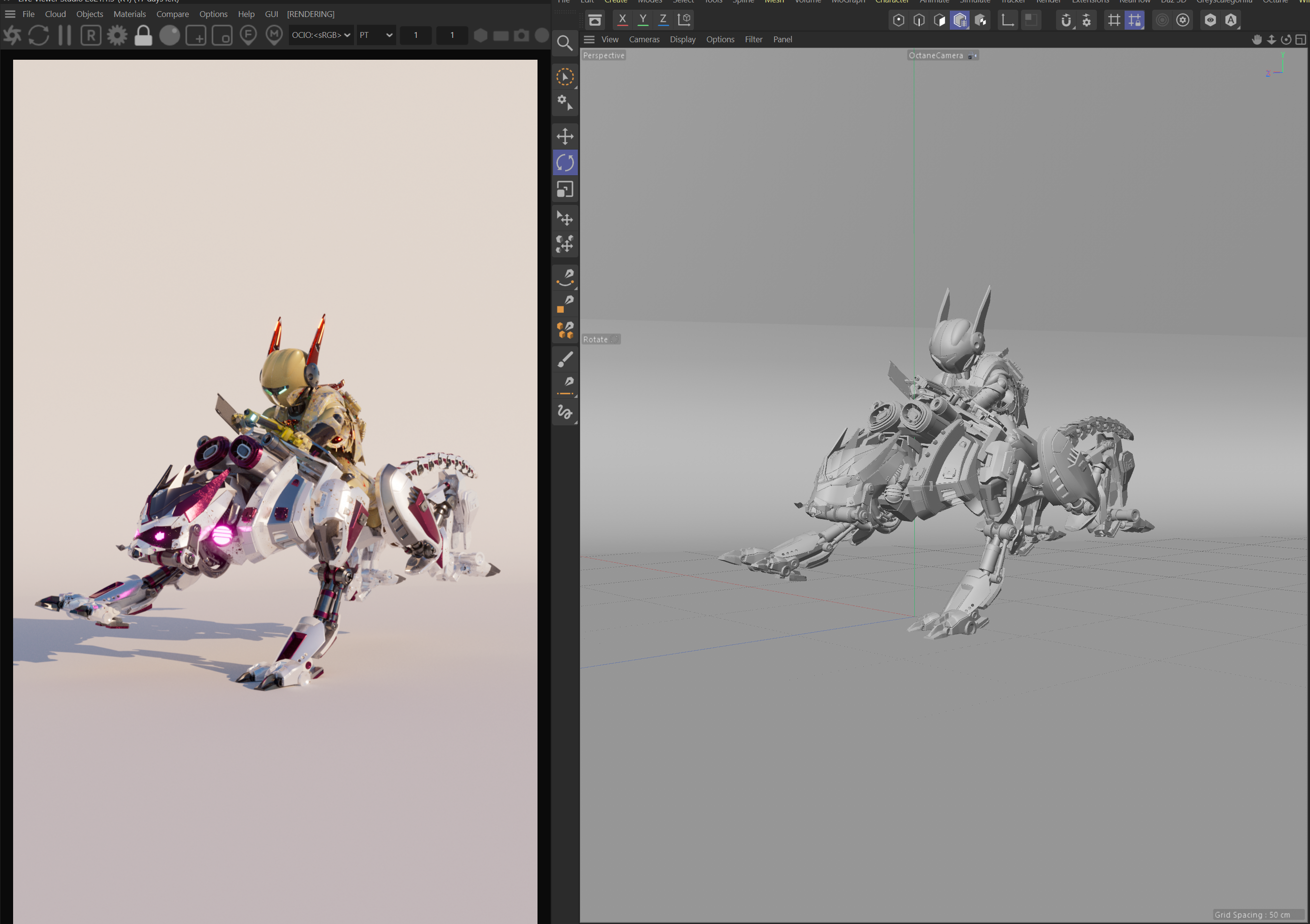Select the spline arc pen tool
Viewport: 1310px width, 924px height.
click(565, 277)
